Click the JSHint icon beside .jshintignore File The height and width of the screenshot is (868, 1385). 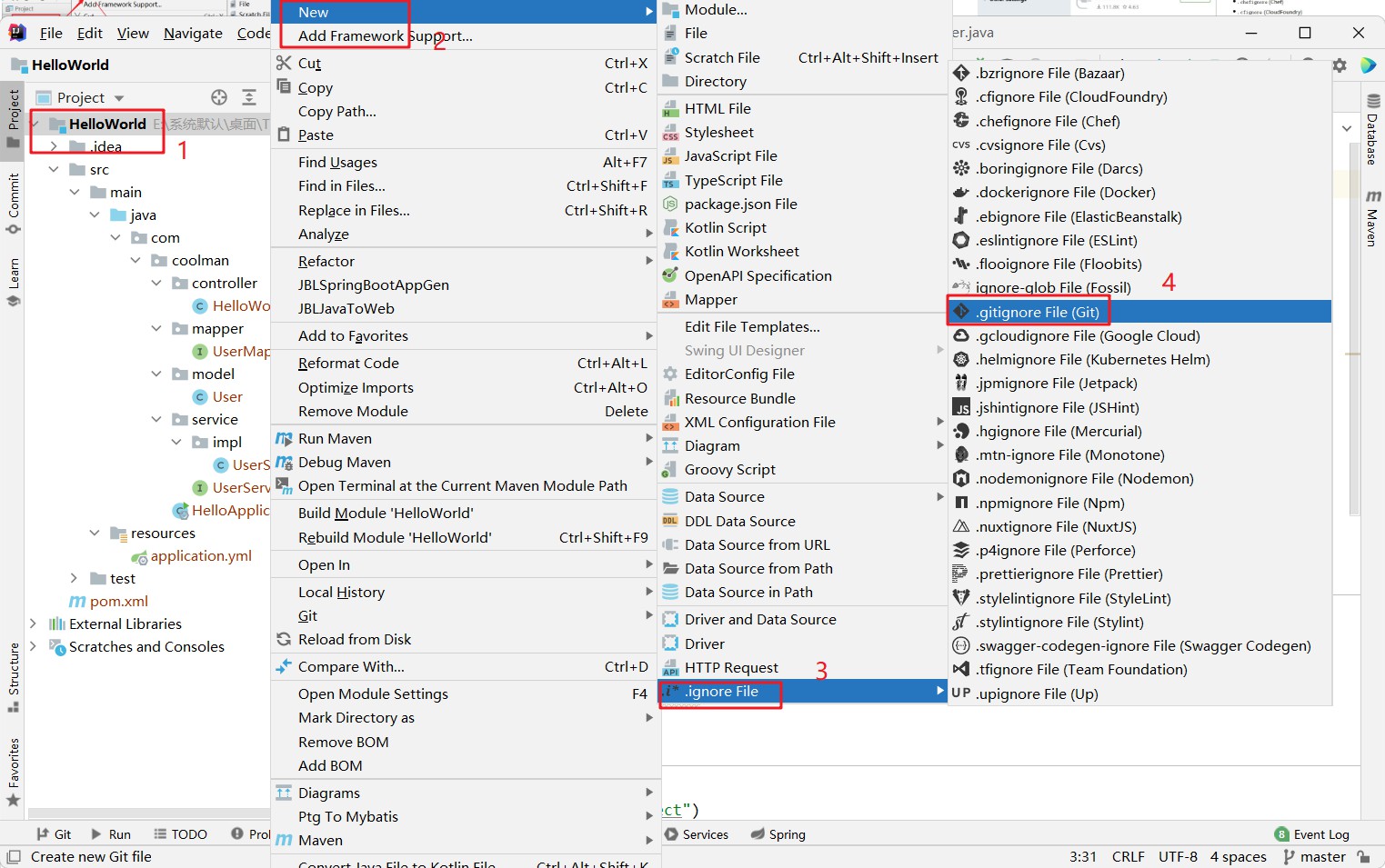tap(961, 407)
